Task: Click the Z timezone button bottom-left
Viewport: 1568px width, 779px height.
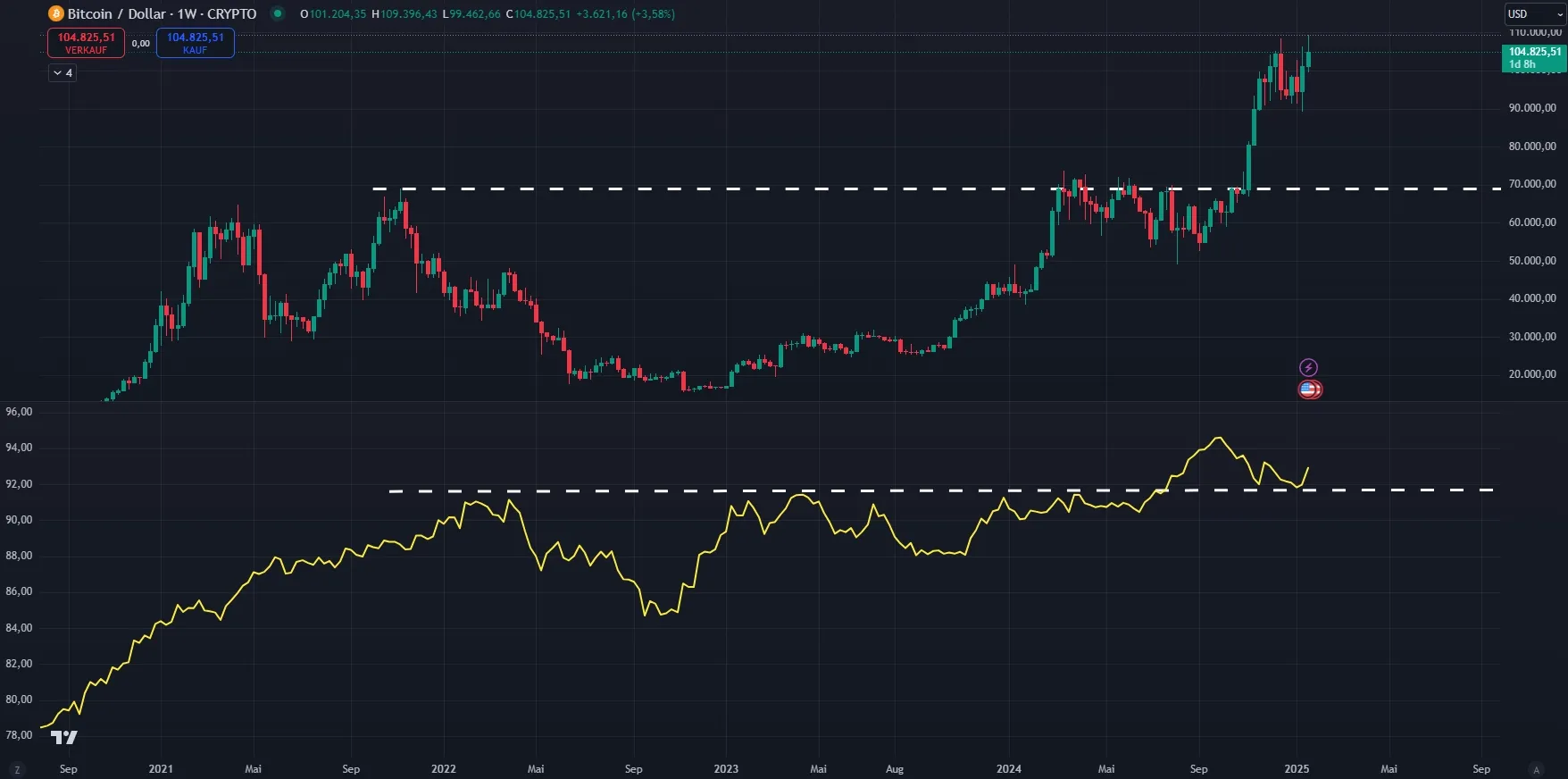Action: click(x=17, y=769)
